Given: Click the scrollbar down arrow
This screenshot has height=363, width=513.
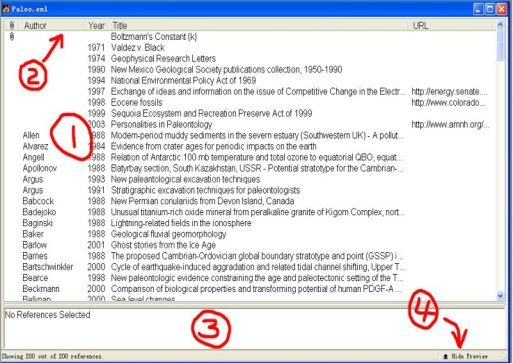Looking at the screenshot, I should (500, 295).
